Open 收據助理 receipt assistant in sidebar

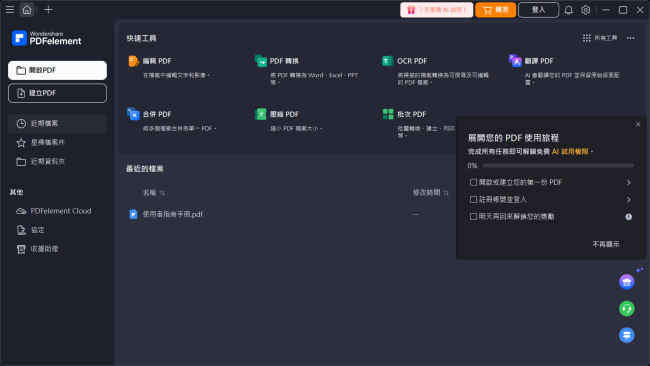pos(57,249)
